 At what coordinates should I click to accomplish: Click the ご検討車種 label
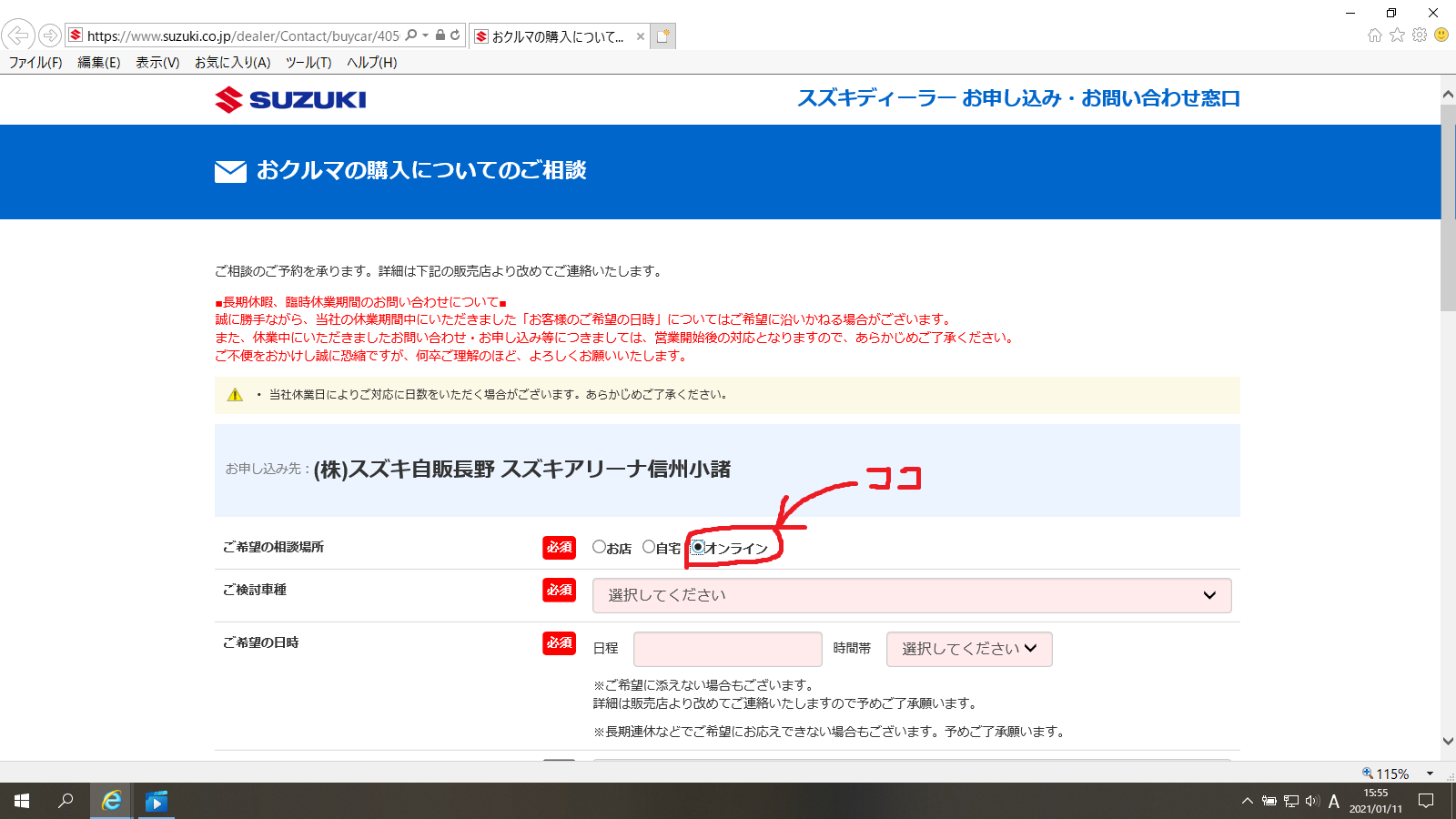(x=255, y=590)
